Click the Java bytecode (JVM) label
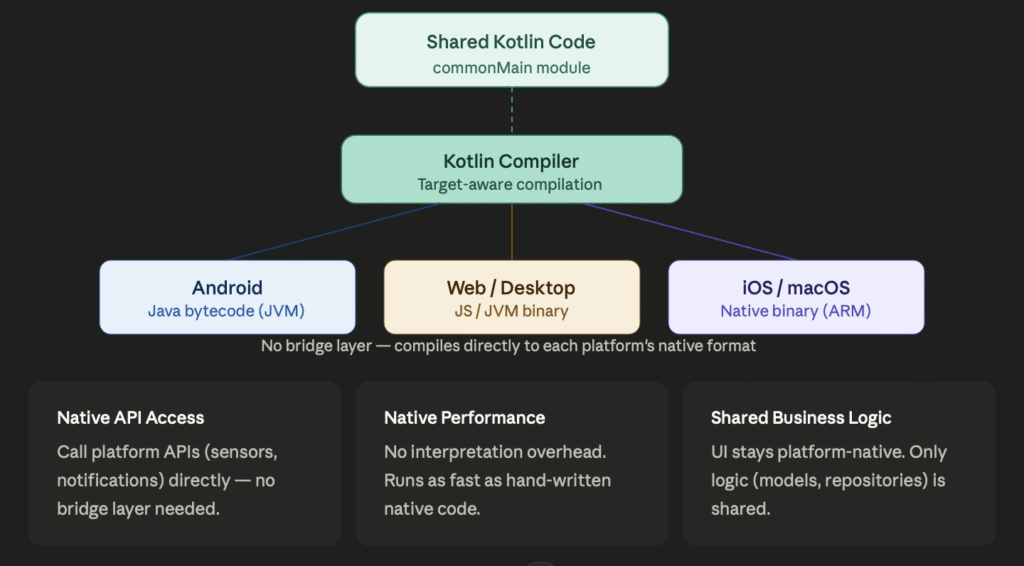This screenshot has height=566, width=1024. click(x=227, y=311)
